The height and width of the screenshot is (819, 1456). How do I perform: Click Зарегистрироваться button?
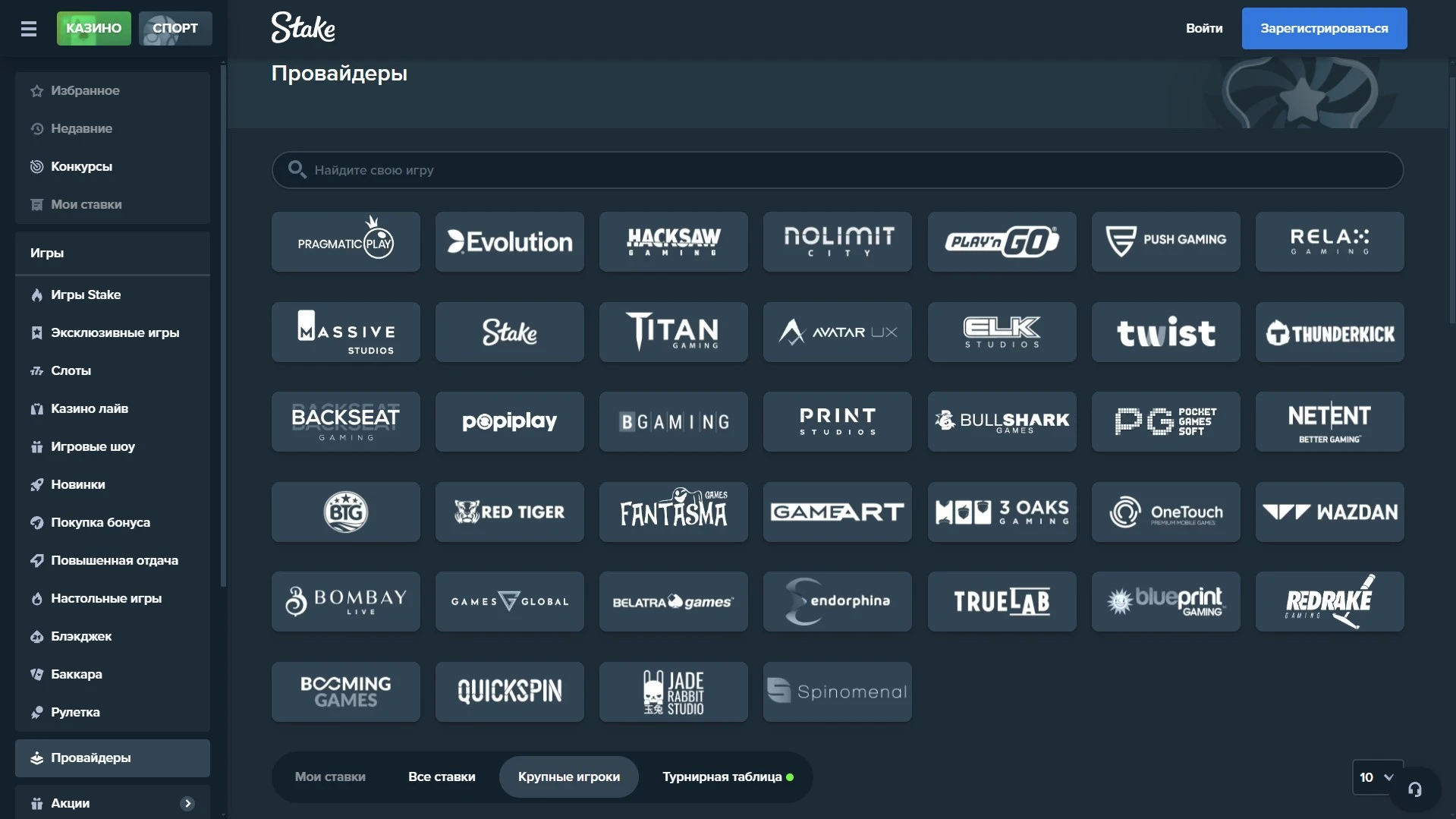click(1324, 28)
